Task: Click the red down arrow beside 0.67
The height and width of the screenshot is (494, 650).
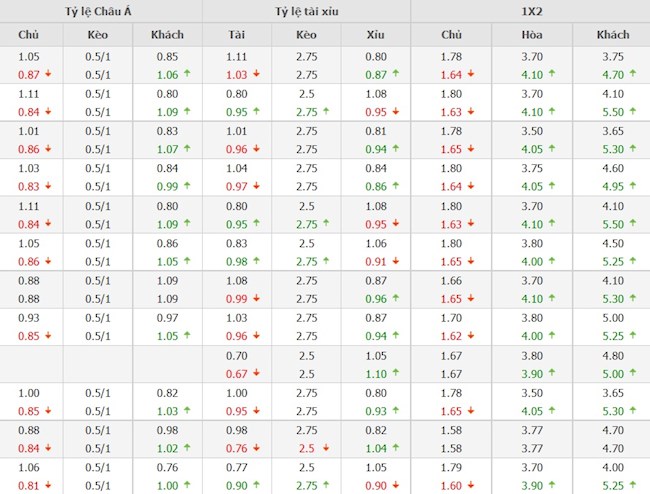Action: (x=257, y=373)
